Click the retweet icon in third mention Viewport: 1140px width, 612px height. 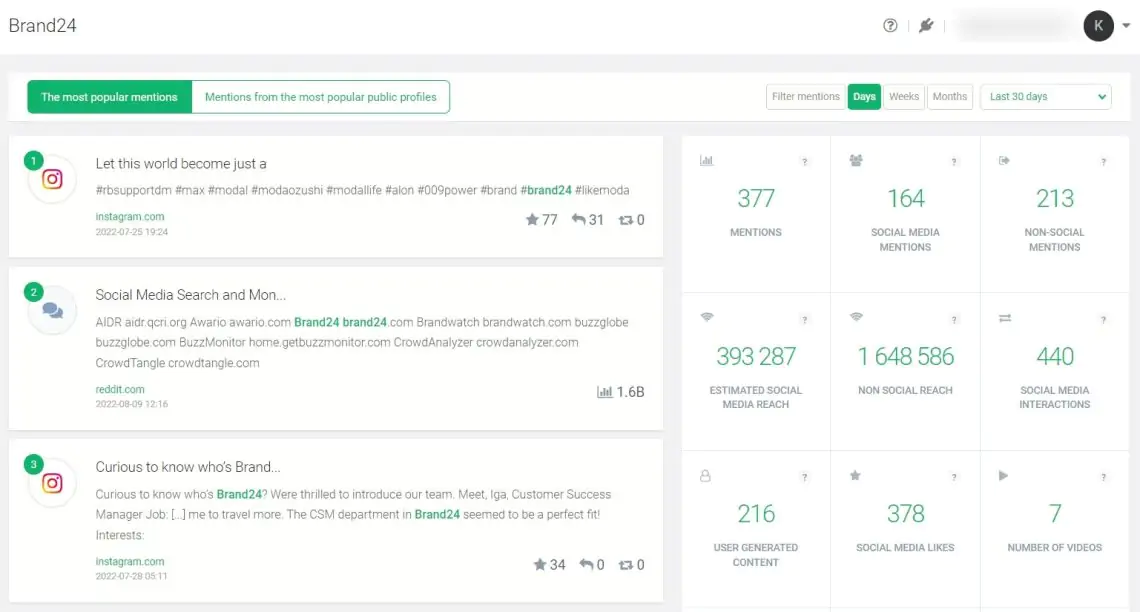625,565
